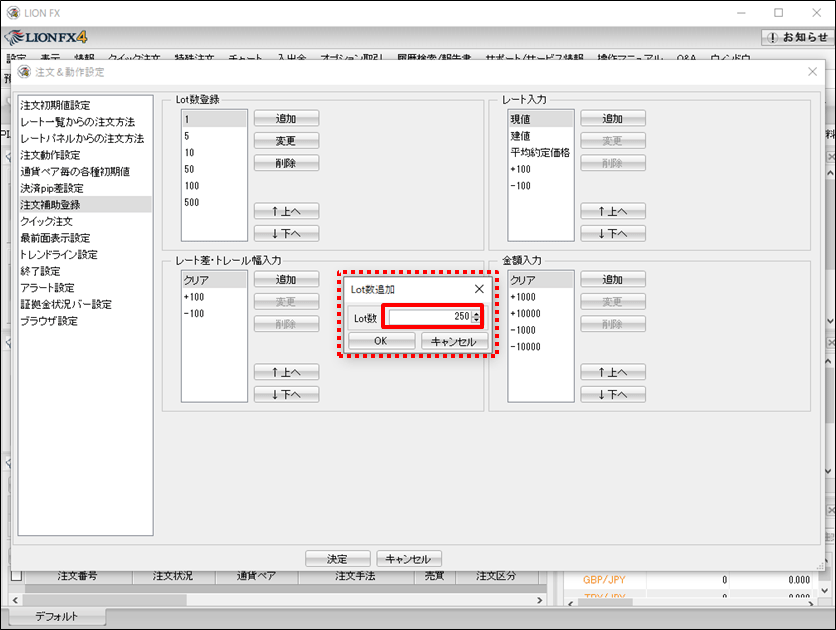The height and width of the screenshot is (630, 836).
Task: Select +10000 in the 金額入力 list
Action: tap(541, 313)
